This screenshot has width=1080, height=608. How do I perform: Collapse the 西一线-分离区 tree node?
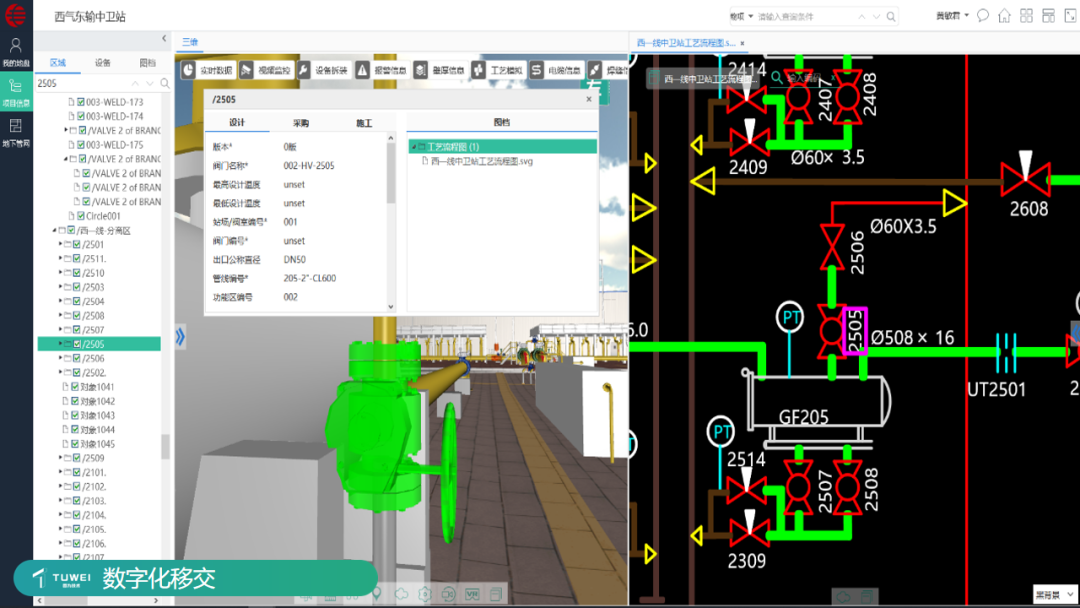click(x=54, y=230)
